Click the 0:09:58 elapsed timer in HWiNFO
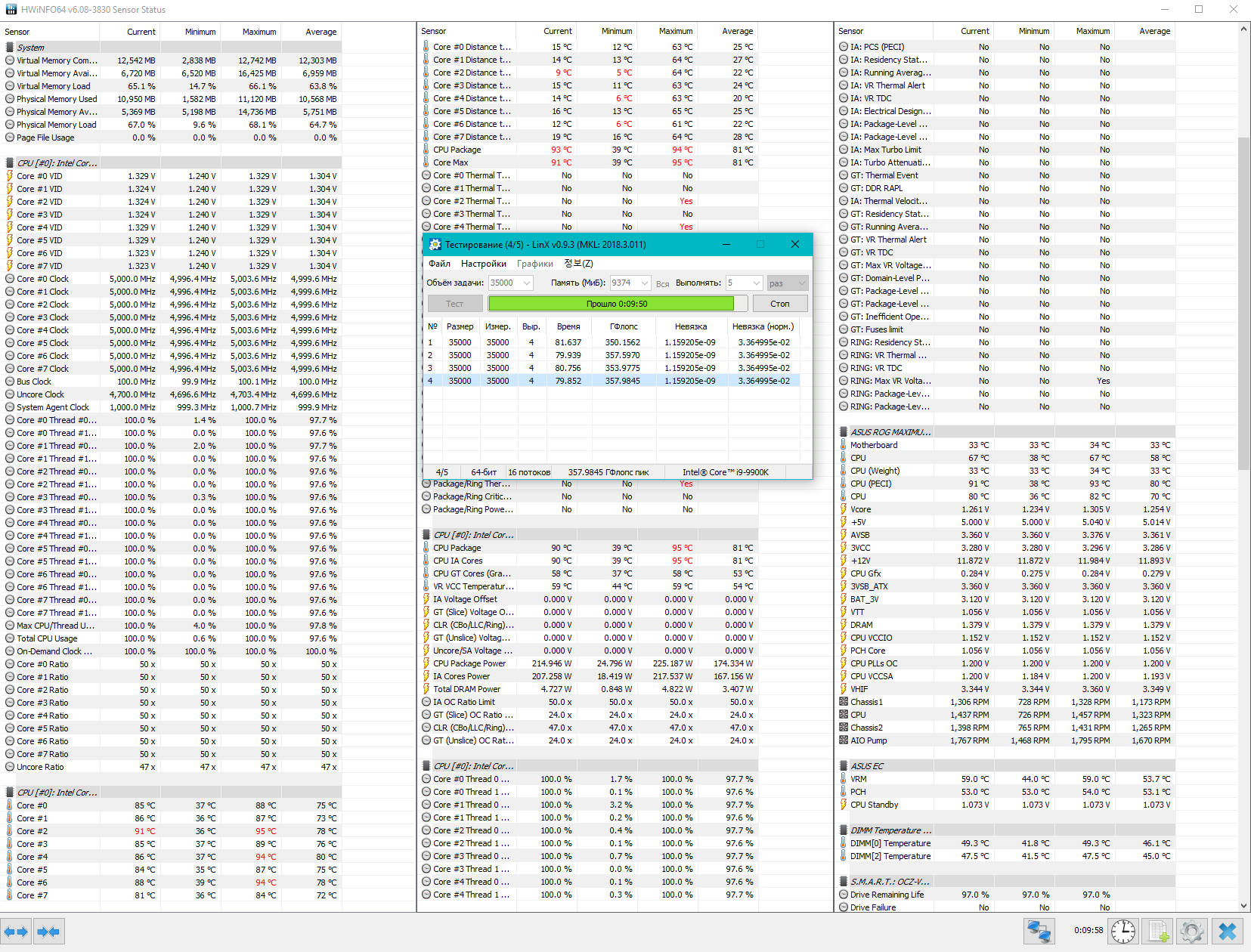1251x952 pixels. click(x=1088, y=930)
